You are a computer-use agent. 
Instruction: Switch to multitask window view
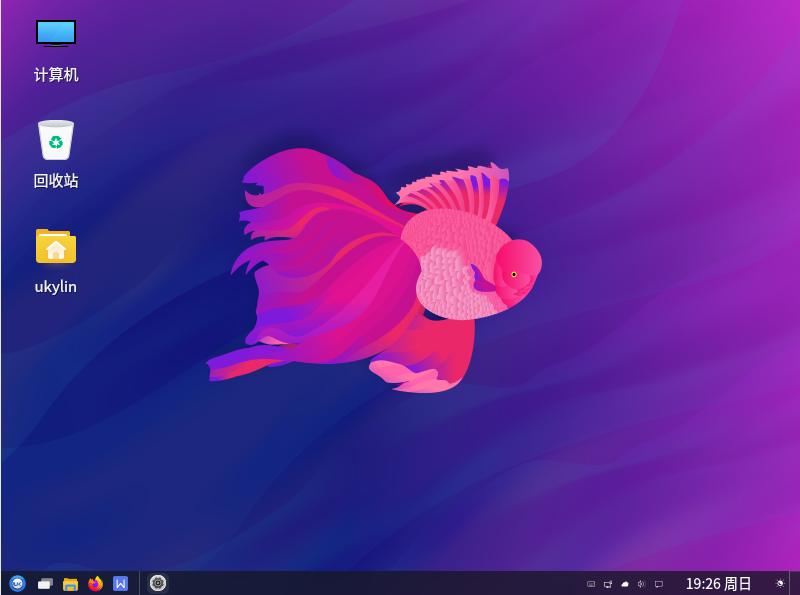pos(44,583)
